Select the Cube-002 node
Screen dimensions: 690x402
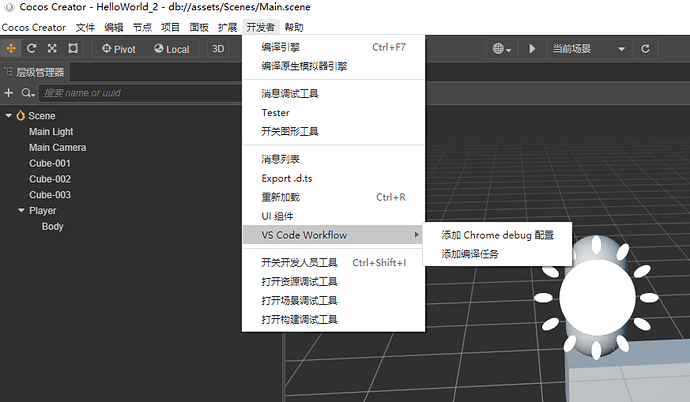coord(50,179)
